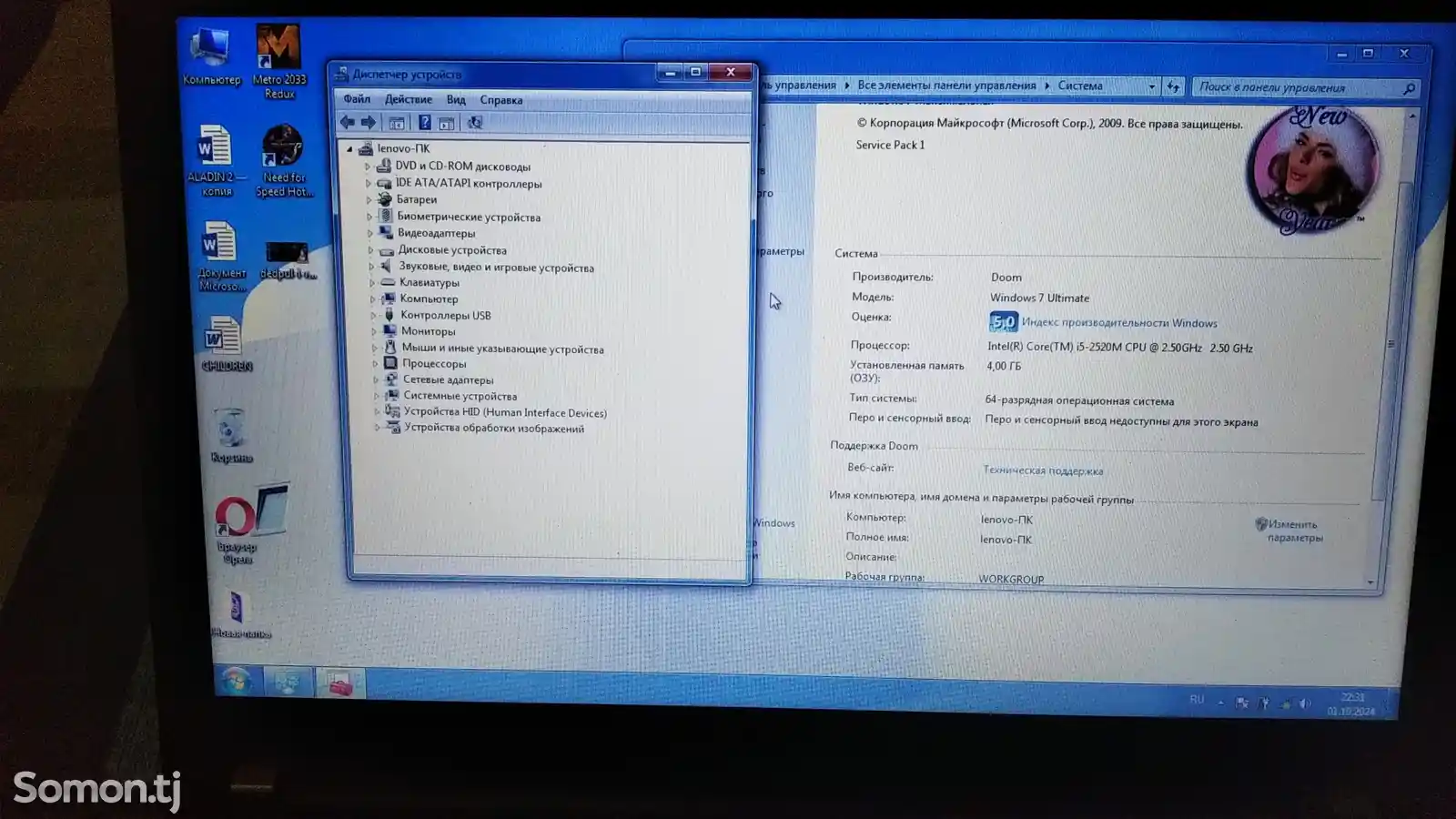Expand the Батареи node
This screenshot has height=819, width=1456.
coord(369,200)
